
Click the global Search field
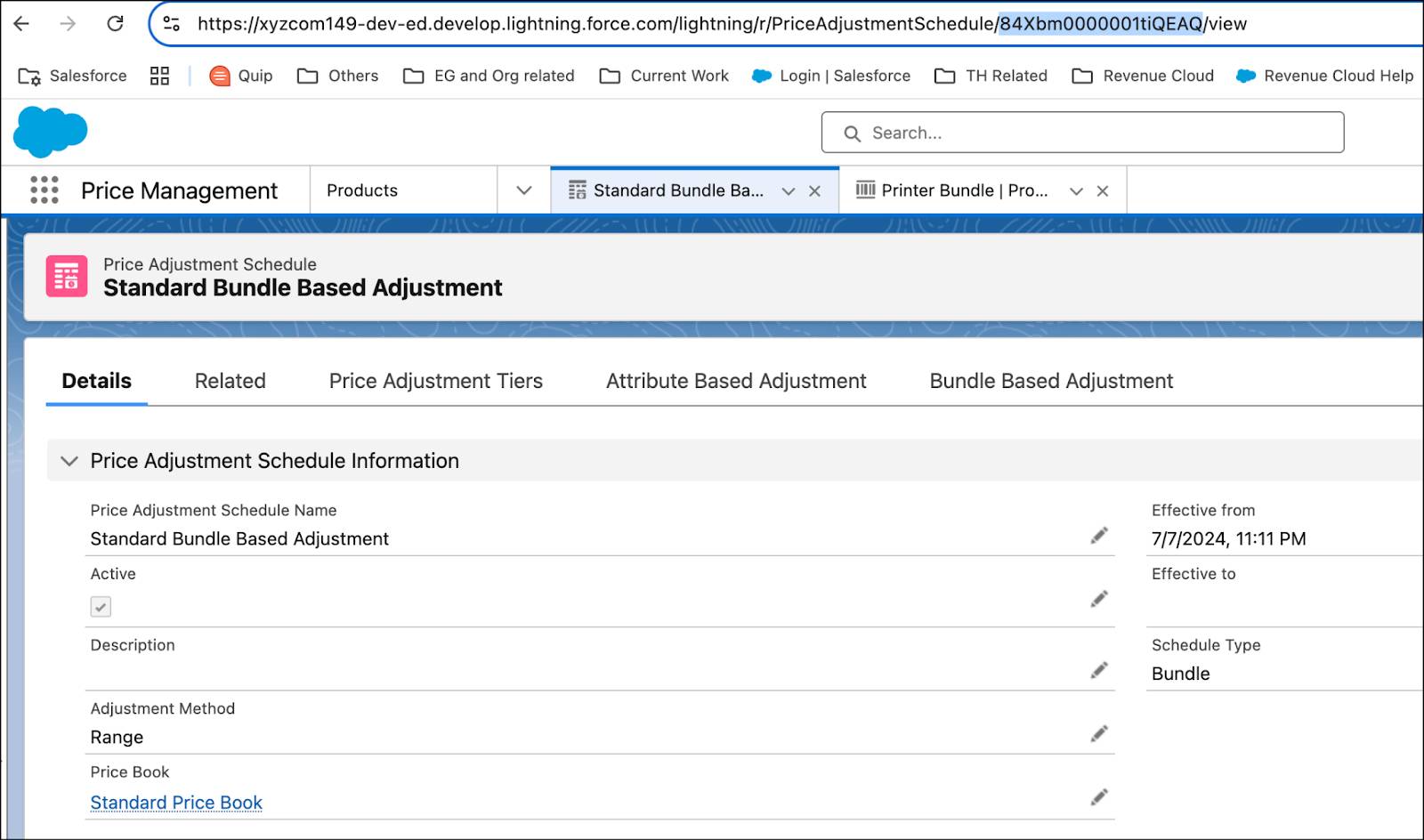[1082, 133]
